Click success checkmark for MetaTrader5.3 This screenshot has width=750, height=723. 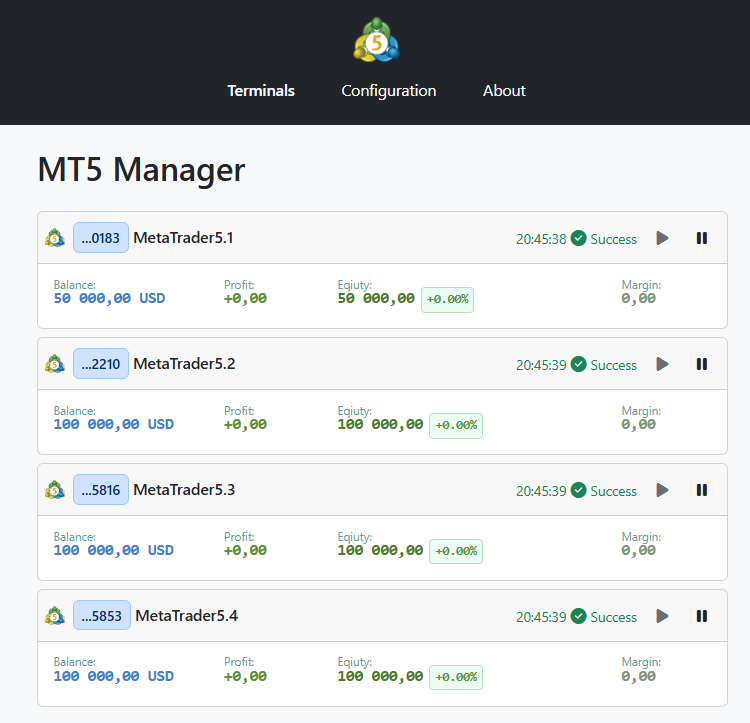579,490
